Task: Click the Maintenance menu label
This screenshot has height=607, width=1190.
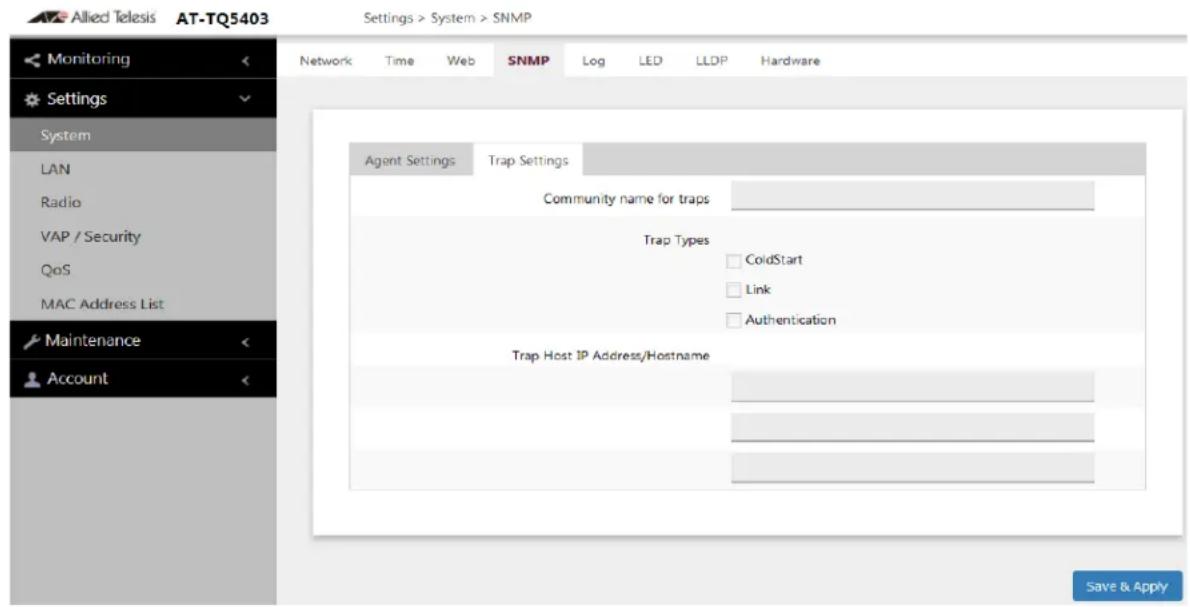Action: (x=92, y=341)
